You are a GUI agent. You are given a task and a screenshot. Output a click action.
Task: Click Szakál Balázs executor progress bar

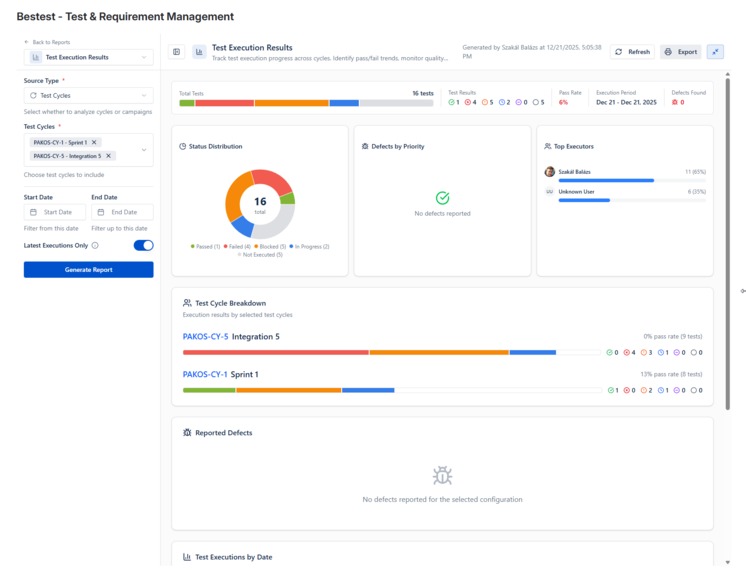click(632, 180)
